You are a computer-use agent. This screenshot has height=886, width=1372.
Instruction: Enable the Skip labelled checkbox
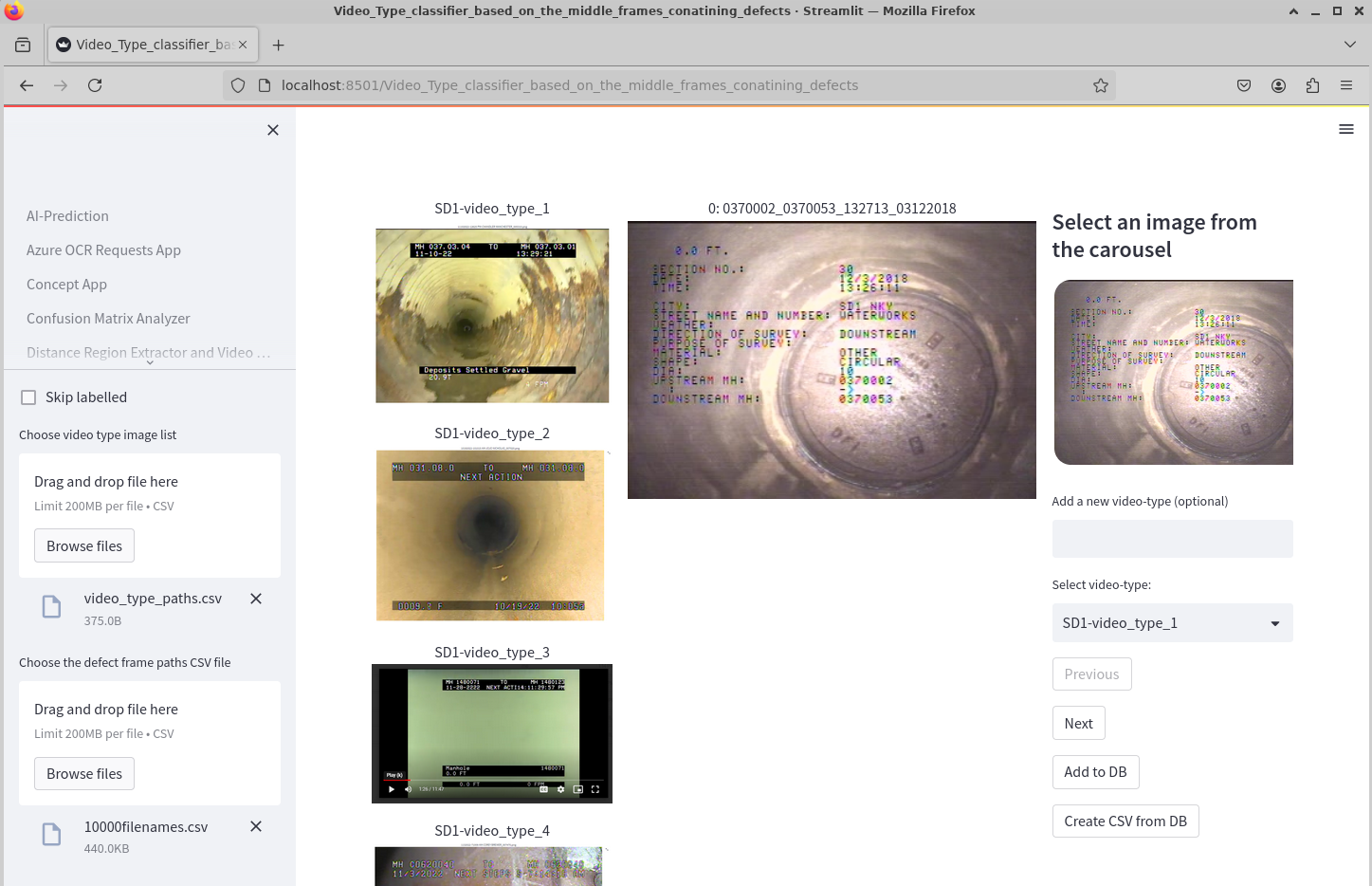coord(28,397)
